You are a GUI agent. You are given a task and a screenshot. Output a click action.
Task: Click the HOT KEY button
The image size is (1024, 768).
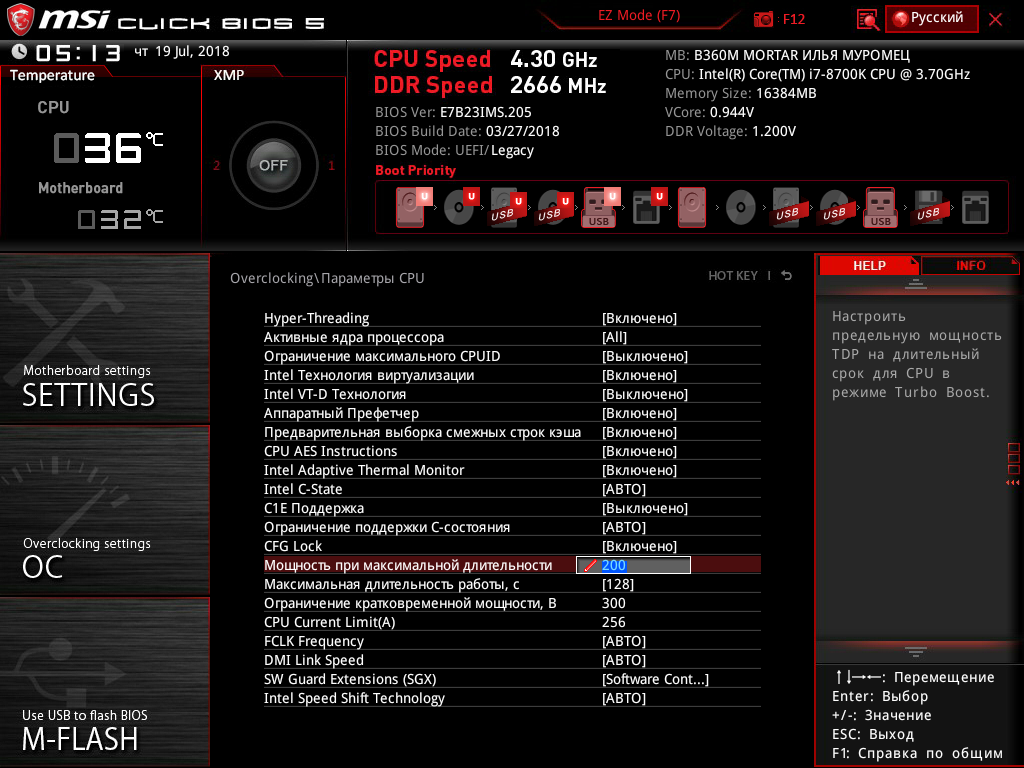733,276
